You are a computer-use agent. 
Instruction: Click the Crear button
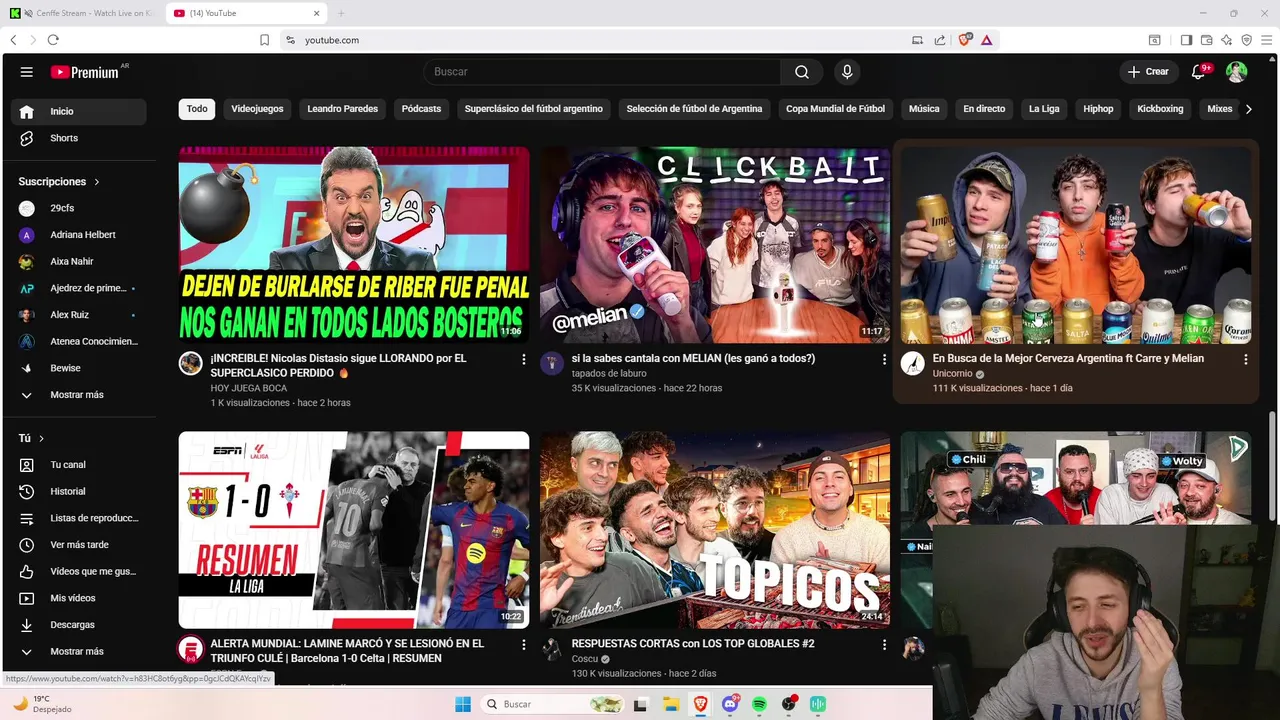1148,72
